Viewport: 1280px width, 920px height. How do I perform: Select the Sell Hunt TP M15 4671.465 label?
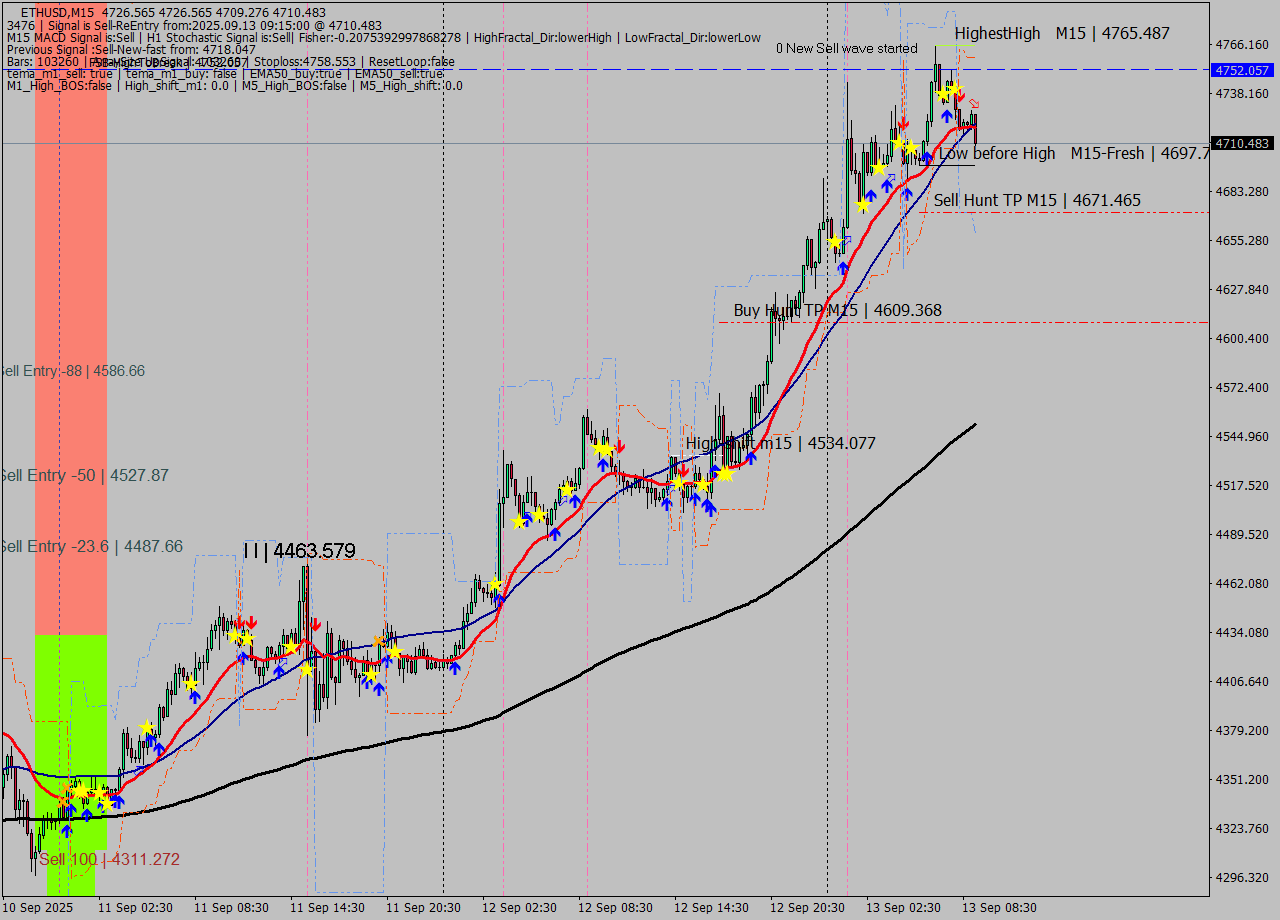pos(1037,200)
